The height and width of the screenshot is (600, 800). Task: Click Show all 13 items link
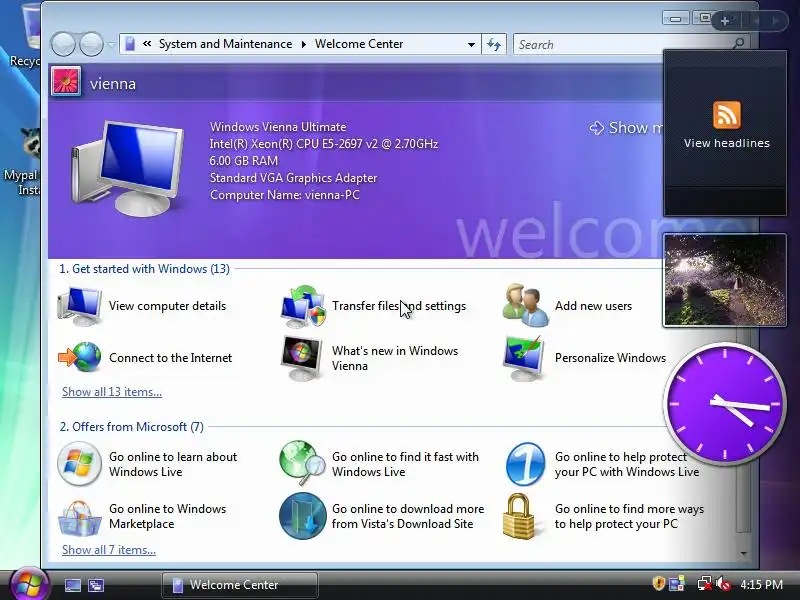(x=112, y=392)
